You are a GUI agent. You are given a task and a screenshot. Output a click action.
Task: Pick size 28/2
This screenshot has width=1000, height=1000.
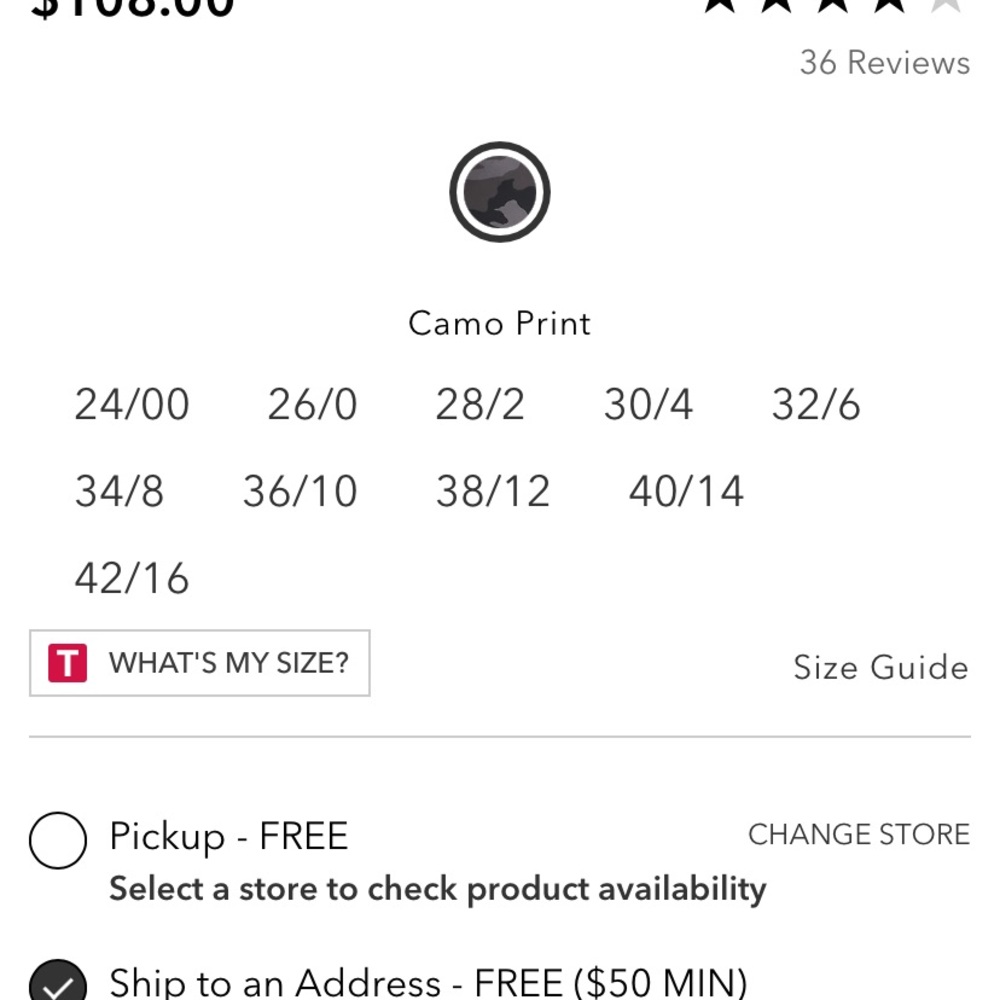(479, 405)
